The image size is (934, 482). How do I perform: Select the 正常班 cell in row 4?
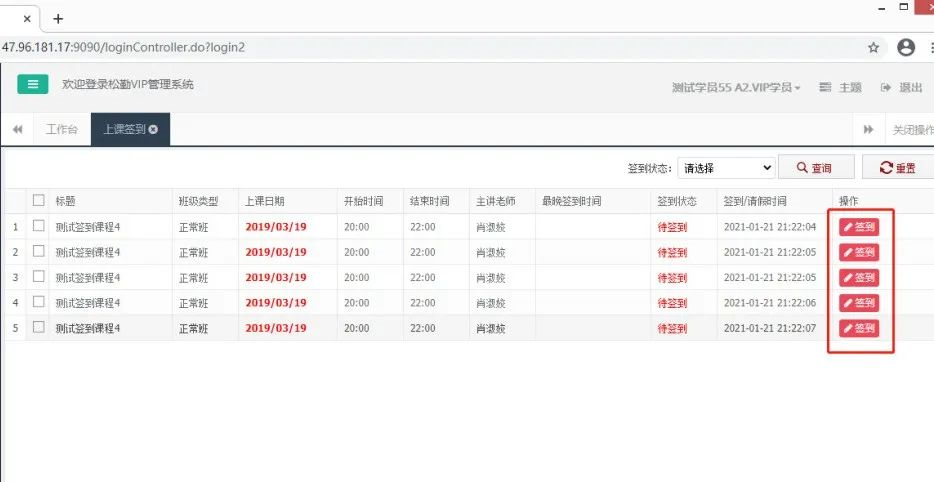[x=194, y=303]
